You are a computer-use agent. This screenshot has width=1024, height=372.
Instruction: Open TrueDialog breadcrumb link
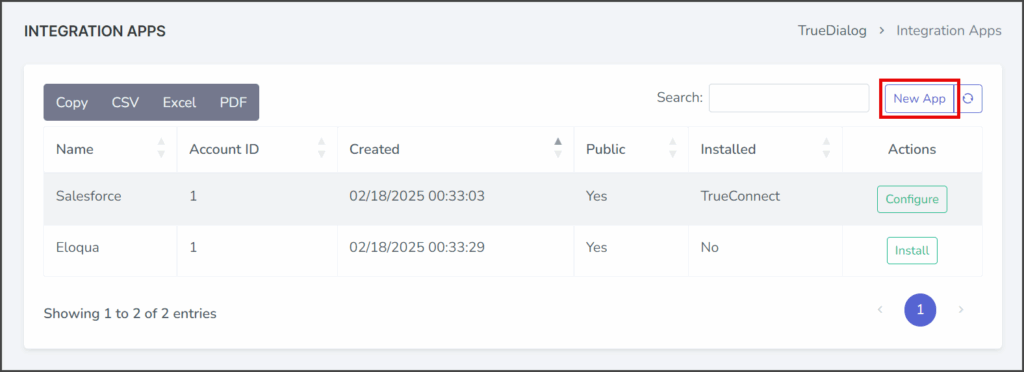[x=832, y=31]
